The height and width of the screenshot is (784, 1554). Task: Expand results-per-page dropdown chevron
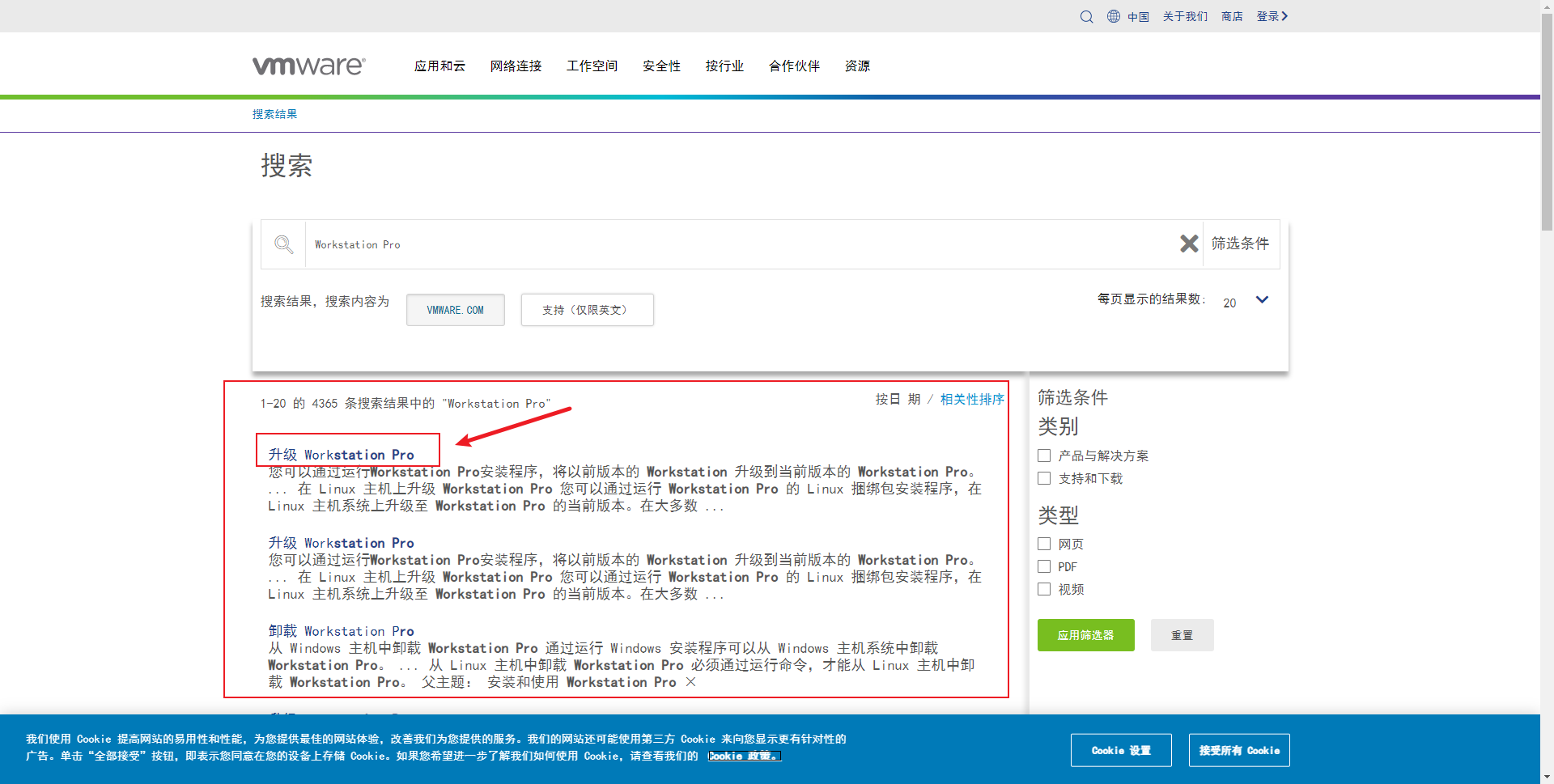[x=1262, y=300]
